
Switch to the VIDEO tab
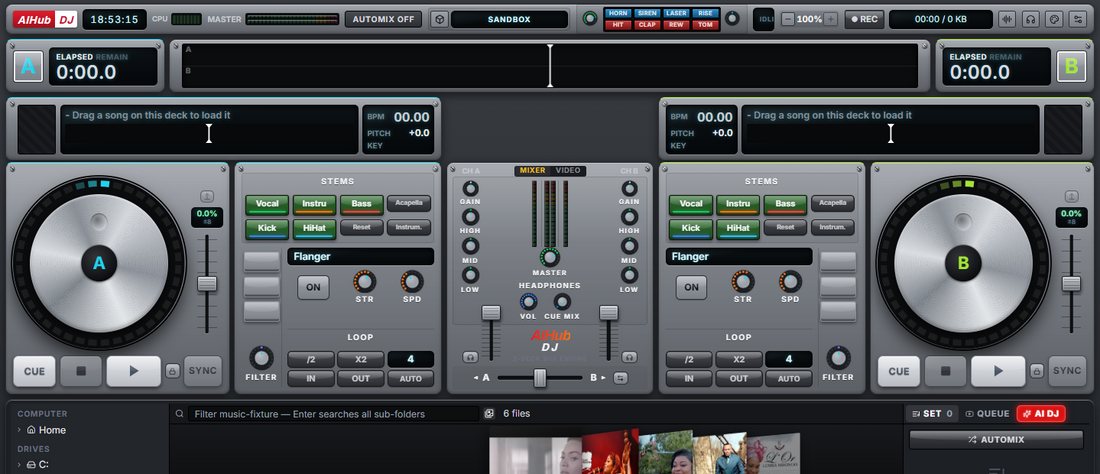[x=568, y=170]
